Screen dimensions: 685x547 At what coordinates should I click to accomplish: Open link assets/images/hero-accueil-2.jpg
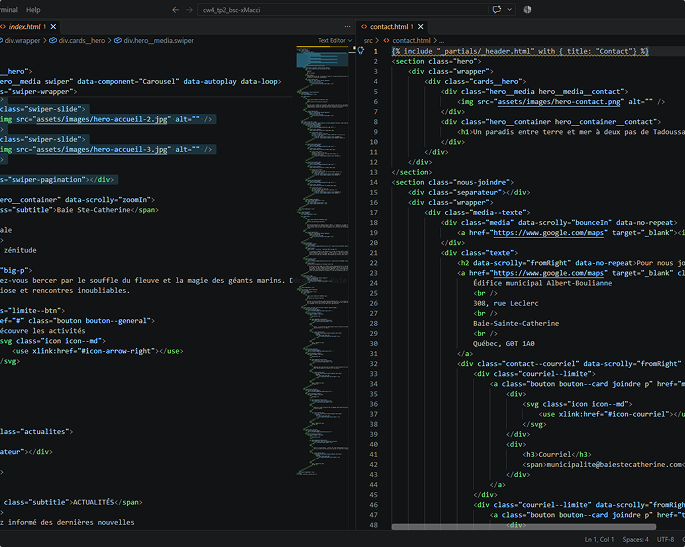click(101, 119)
